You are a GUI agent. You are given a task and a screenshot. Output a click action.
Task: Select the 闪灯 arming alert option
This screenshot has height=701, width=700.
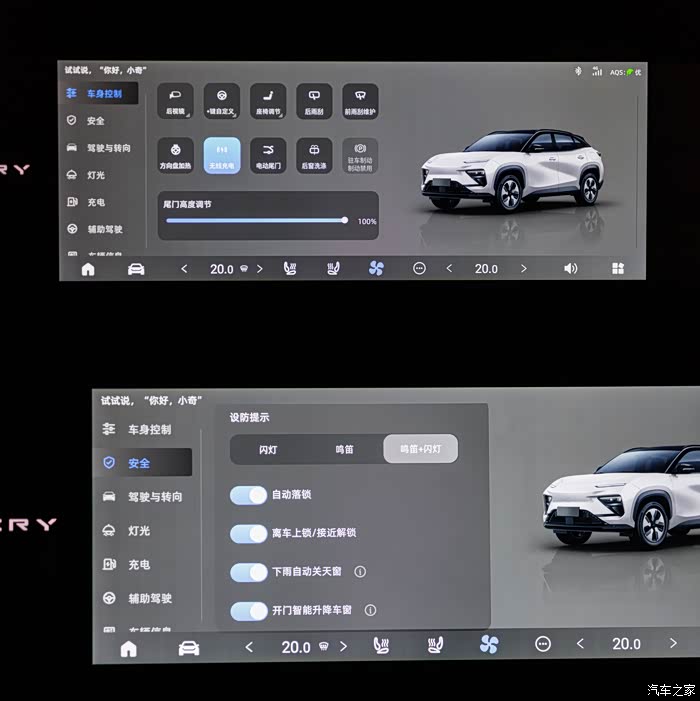click(x=268, y=450)
